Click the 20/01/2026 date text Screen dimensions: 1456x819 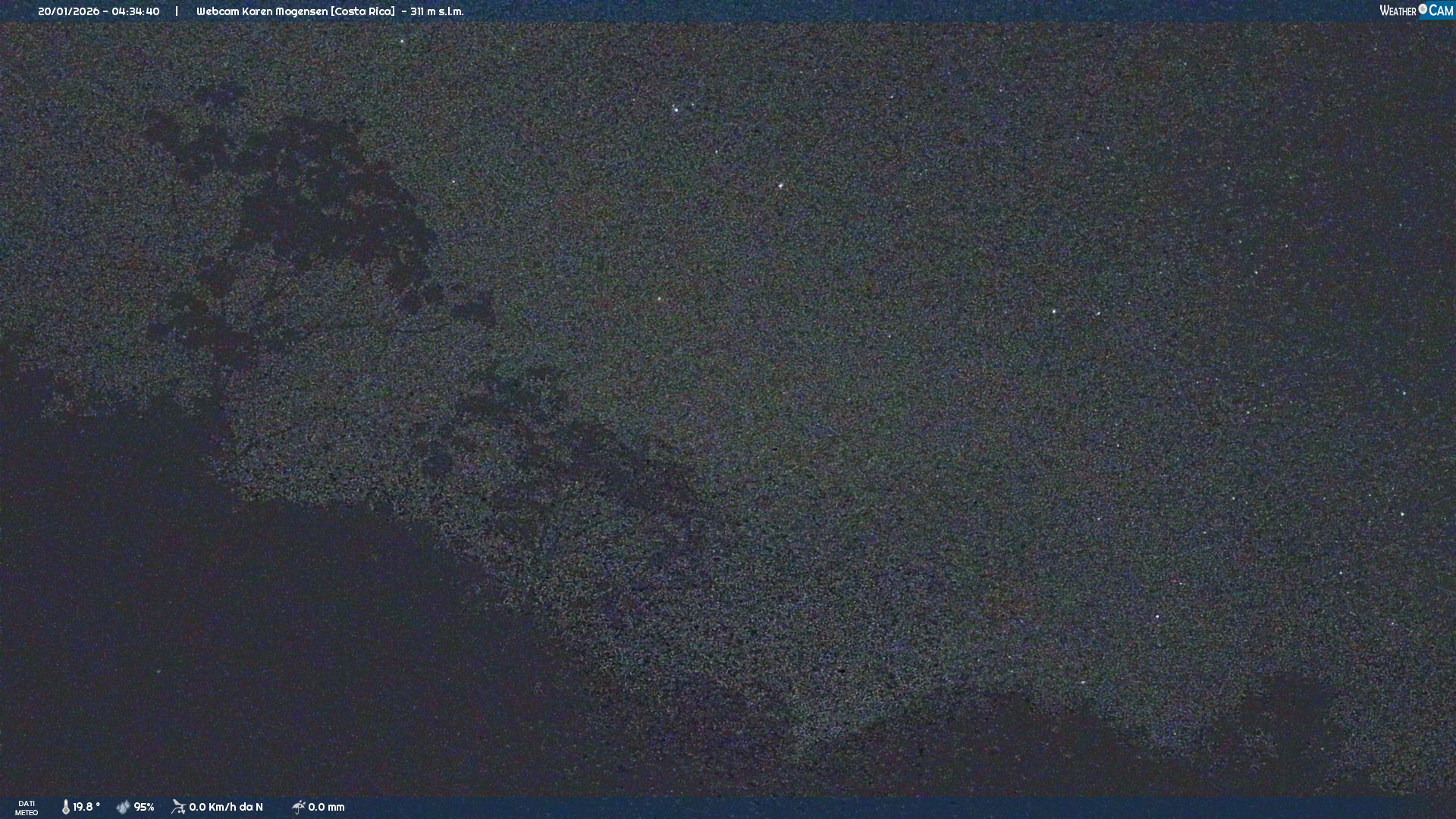pyautogui.click(x=68, y=11)
